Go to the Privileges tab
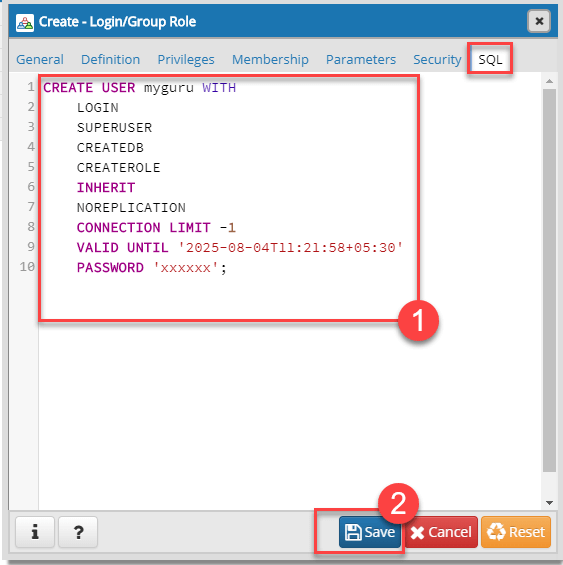The height and width of the screenshot is (565, 563). (x=186, y=59)
